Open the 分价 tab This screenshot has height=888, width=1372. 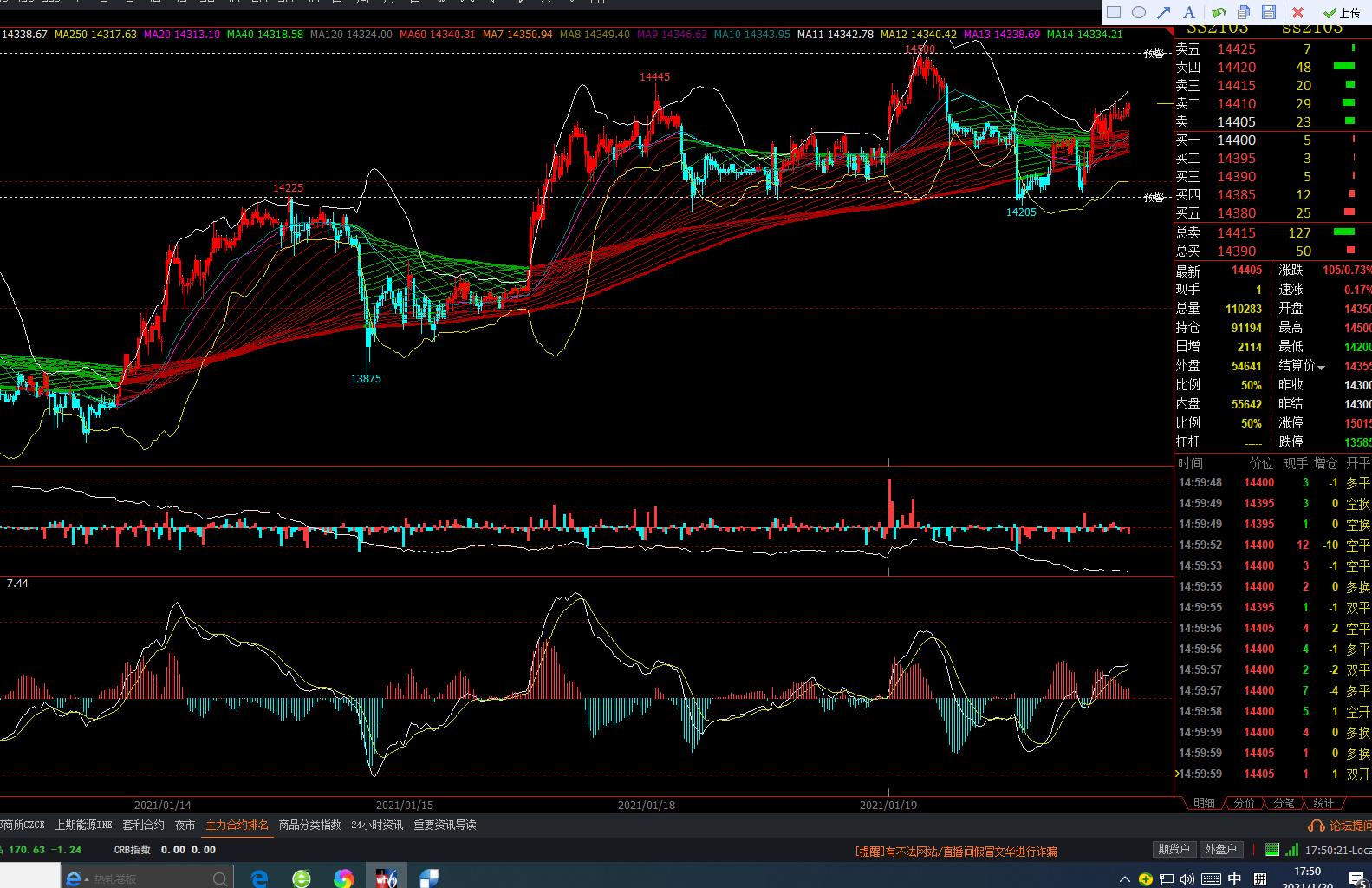point(1244,803)
